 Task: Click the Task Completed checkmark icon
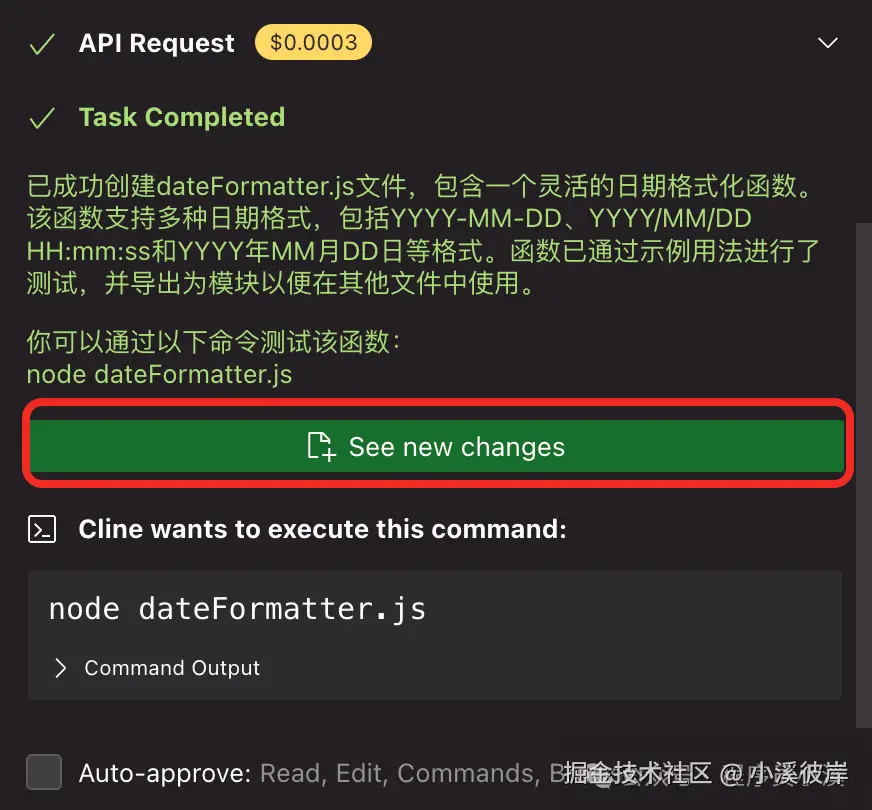point(41,118)
